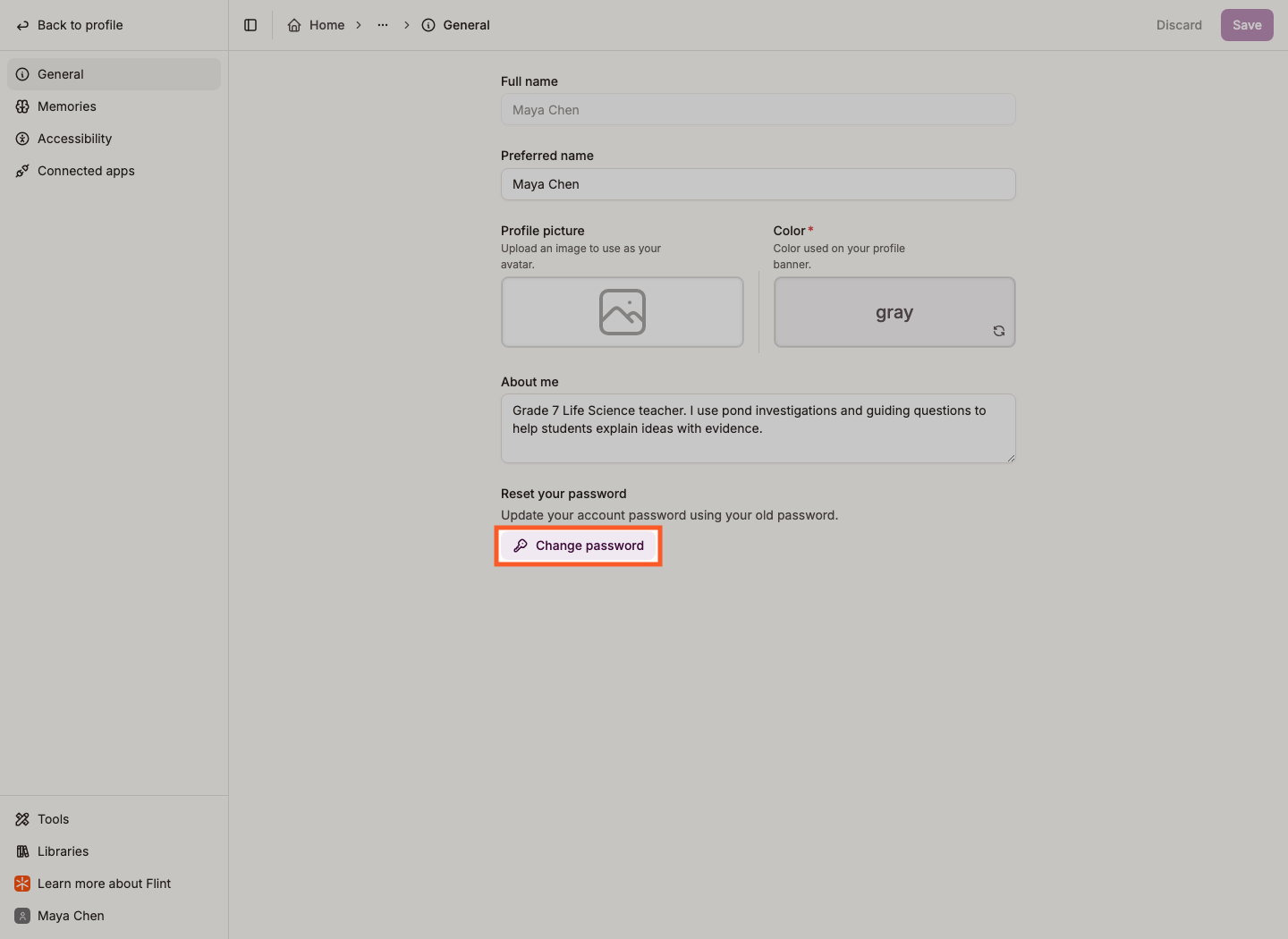Click the About me text area
The height and width of the screenshot is (939, 1288).
pos(758,428)
